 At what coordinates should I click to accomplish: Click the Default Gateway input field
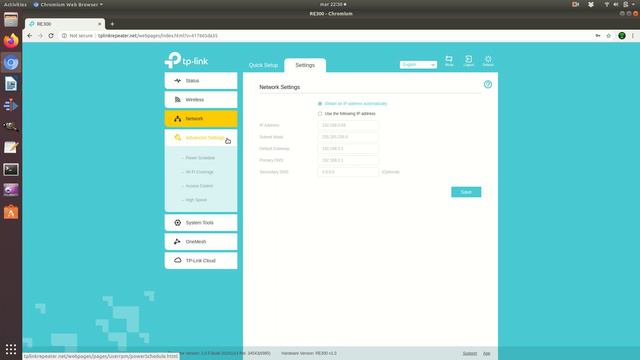(x=348, y=149)
